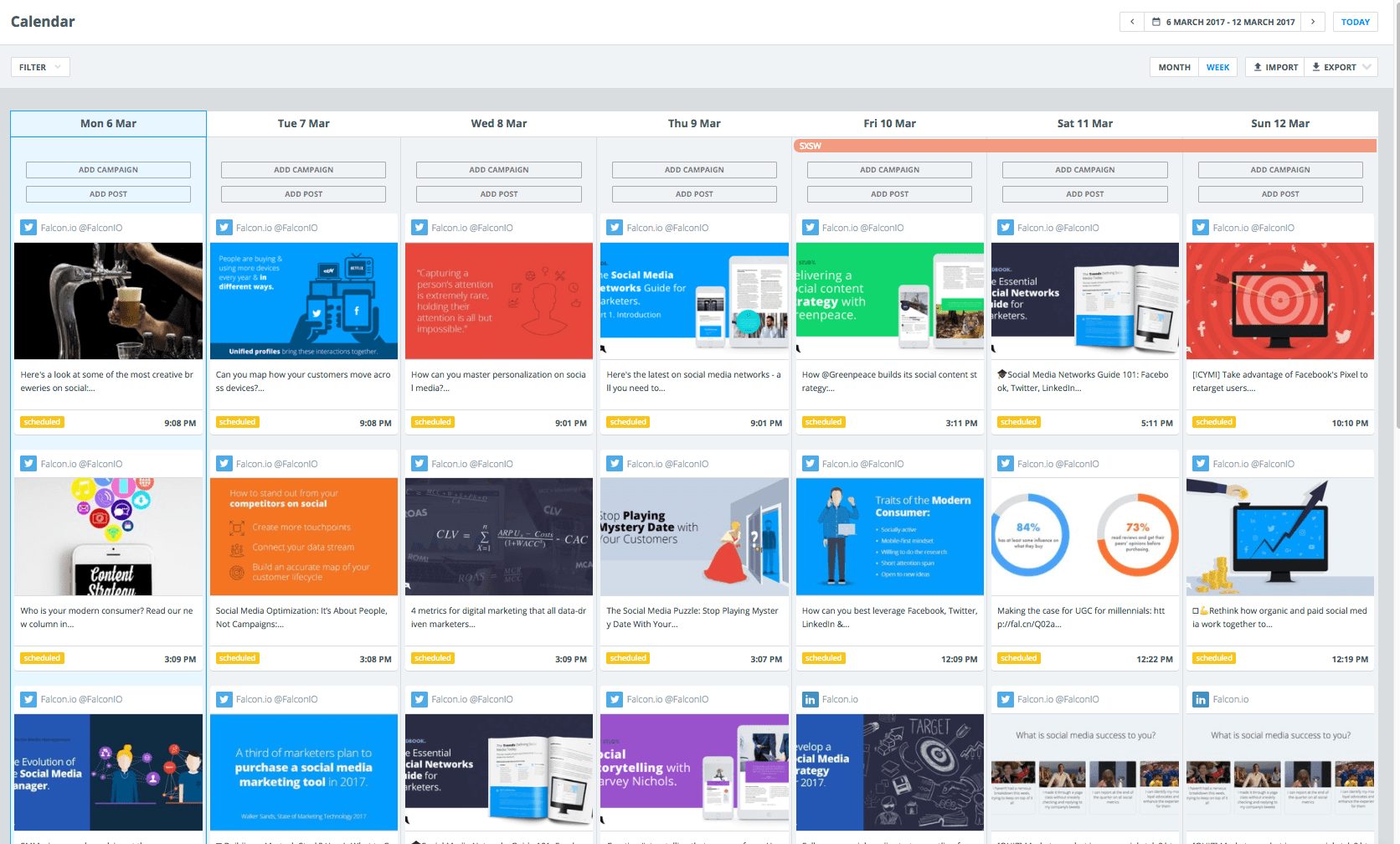Select Tue 7 Mar column header

303,123
